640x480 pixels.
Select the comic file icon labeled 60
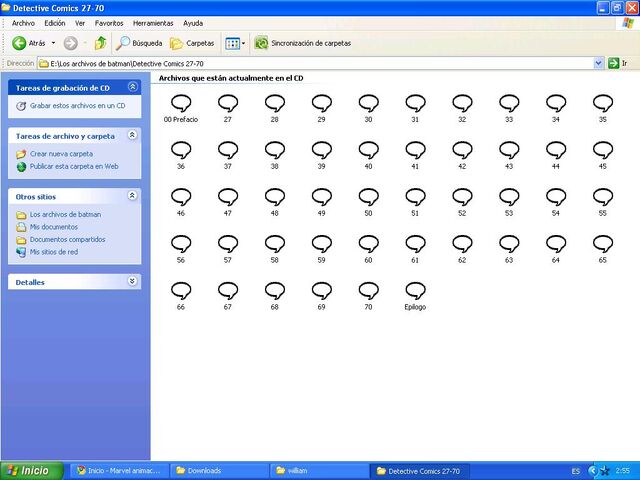pos(369,244)
